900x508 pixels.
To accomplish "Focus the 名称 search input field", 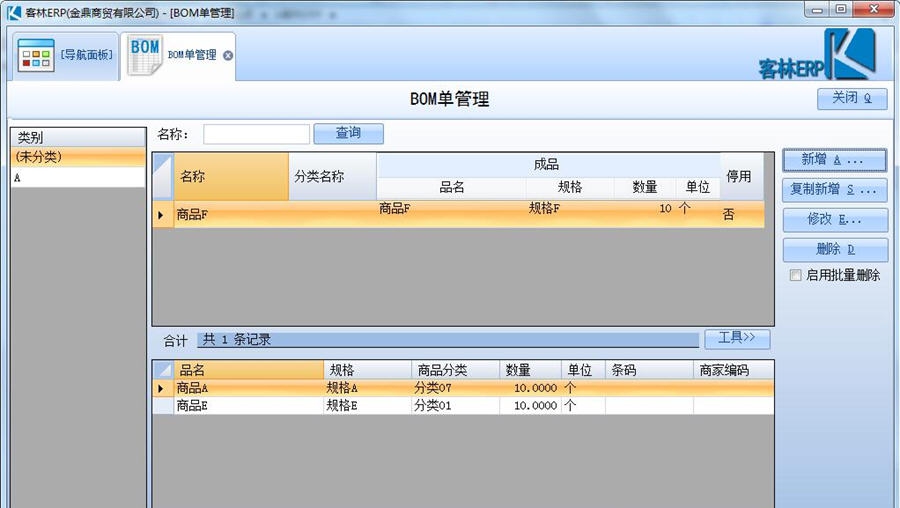I will [256, 134].
